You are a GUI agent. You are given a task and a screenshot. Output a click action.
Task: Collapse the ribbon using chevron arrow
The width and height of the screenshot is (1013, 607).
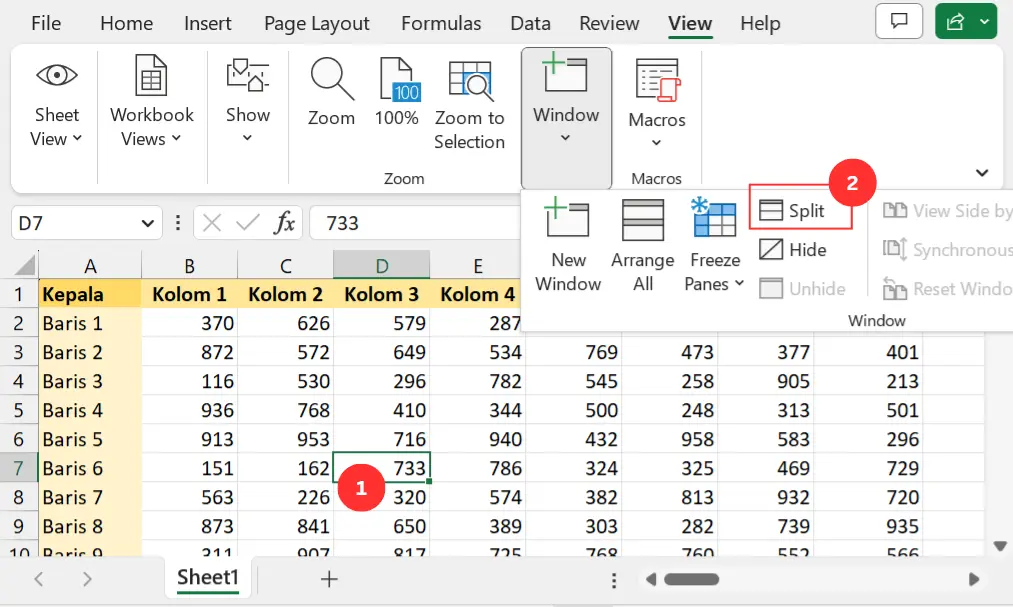coord(982,172)
